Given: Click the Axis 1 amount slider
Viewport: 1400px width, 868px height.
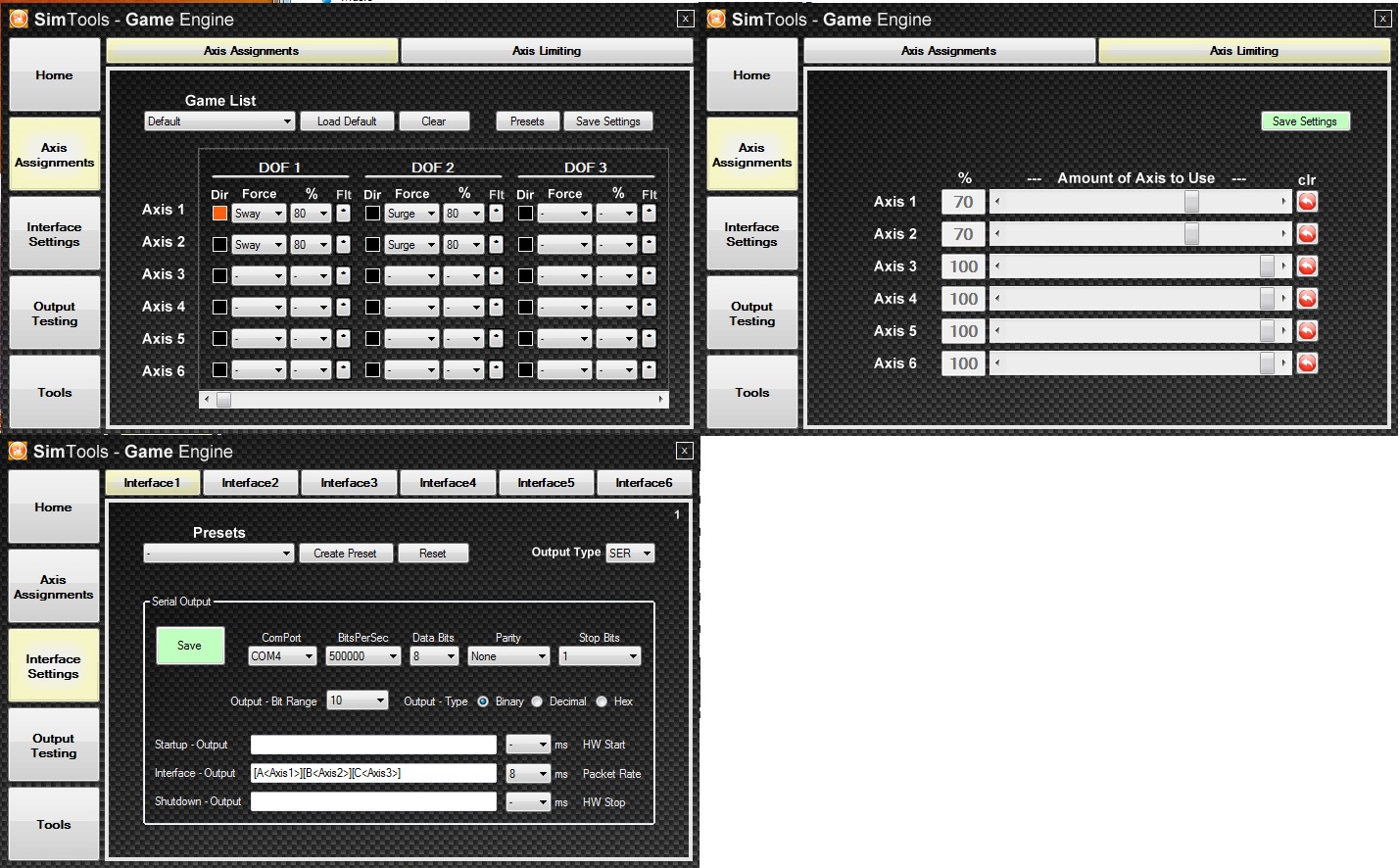Looking at the screenshot, I should pos(1140,201).
